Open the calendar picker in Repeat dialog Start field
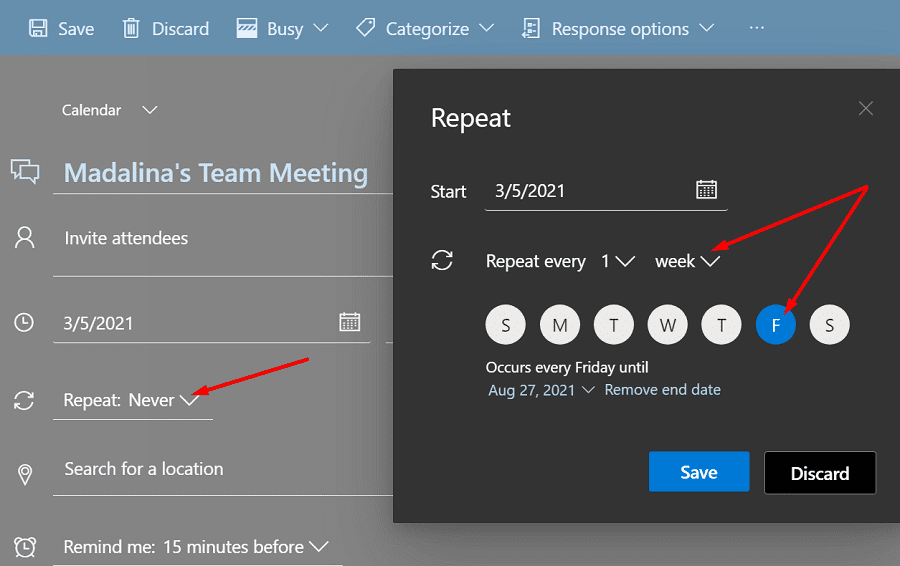Screen dimensions: 900x566 click(x=706, y=189)
